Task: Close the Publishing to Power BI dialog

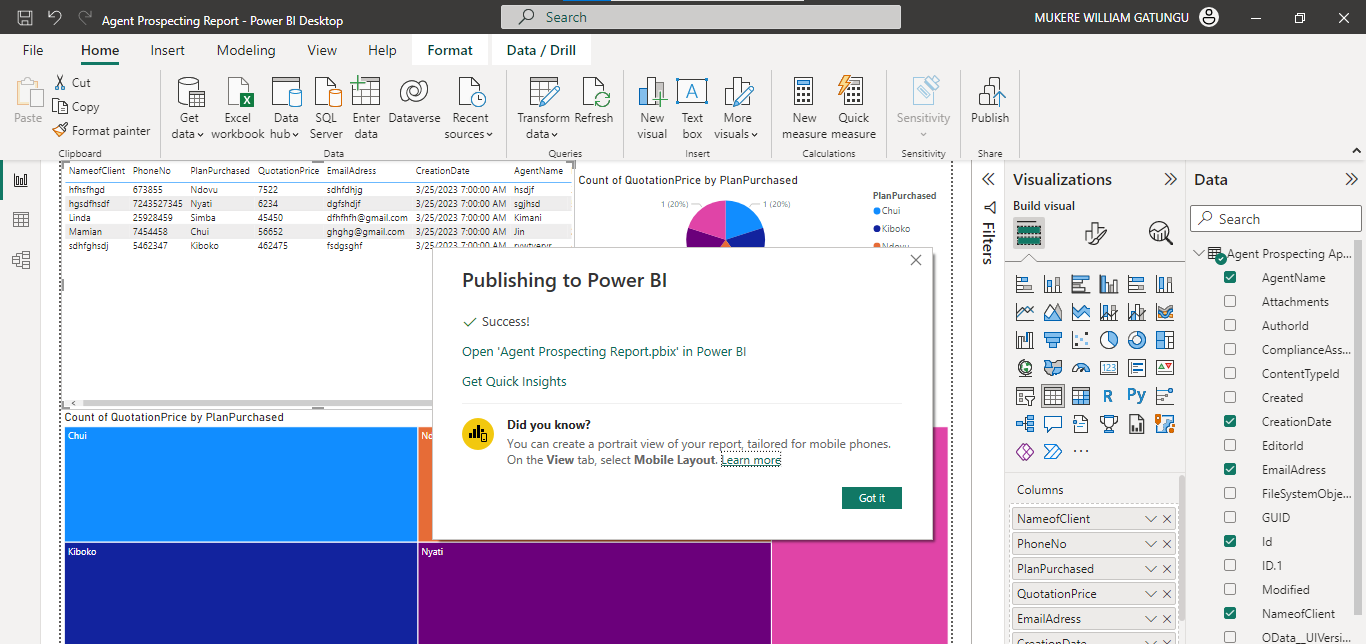Action: coord(916,260)
